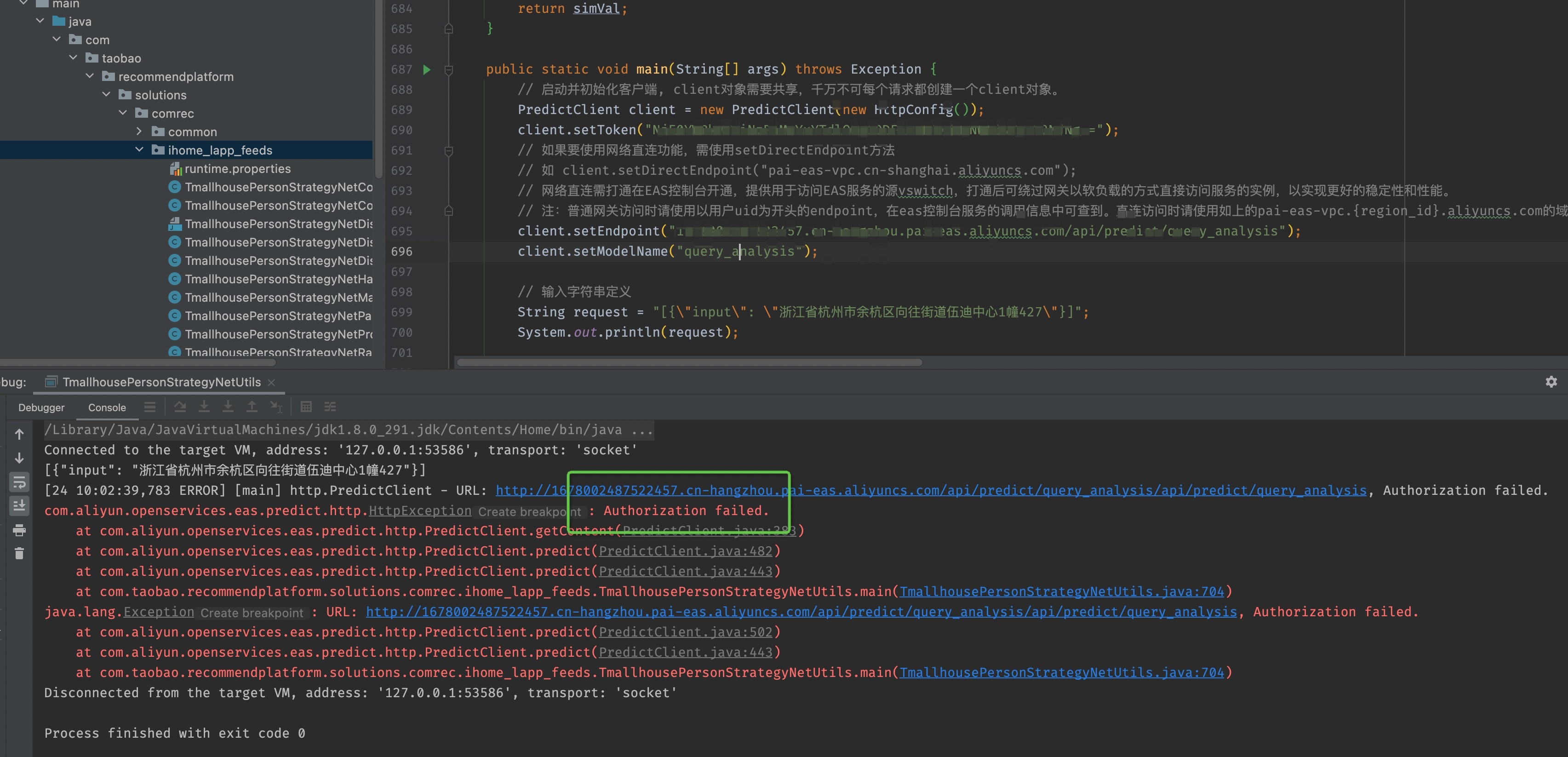The width and height of the screenshot is (1568, 757).
Task: Click the Step Into debugger icon
Action: (x=204, y=407)
